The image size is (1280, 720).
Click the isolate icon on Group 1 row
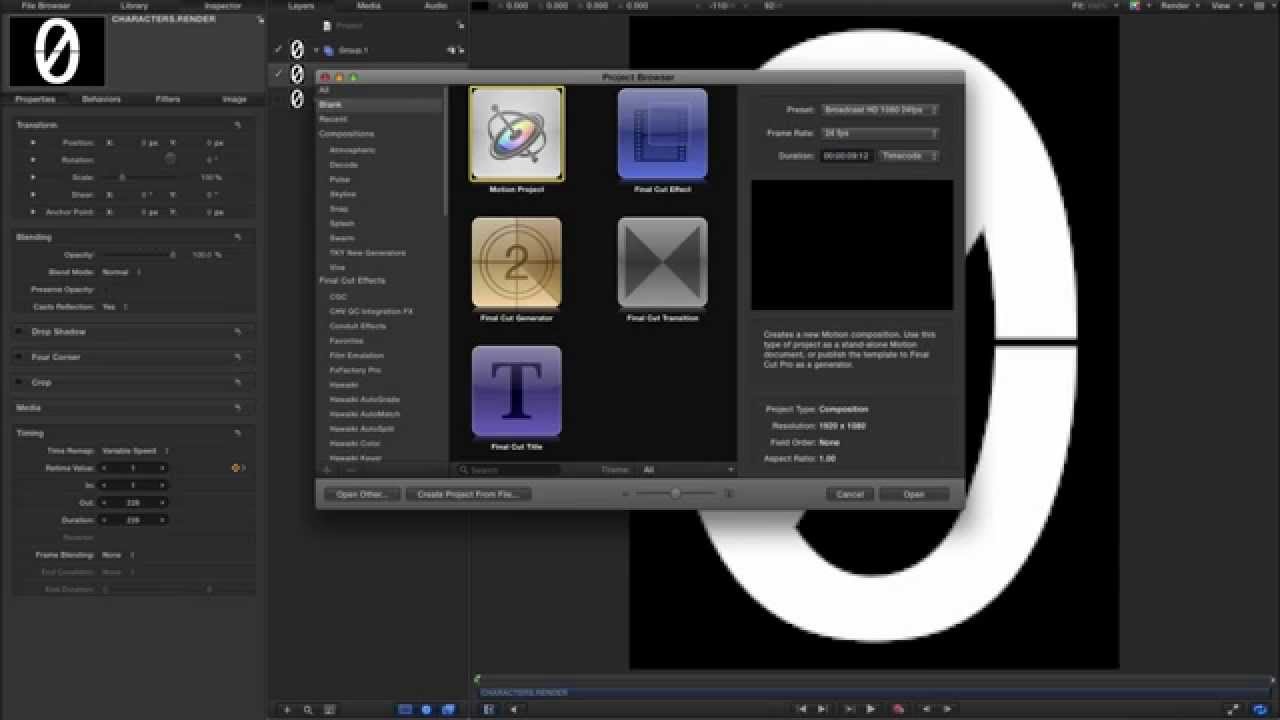[x=451, y=50]
